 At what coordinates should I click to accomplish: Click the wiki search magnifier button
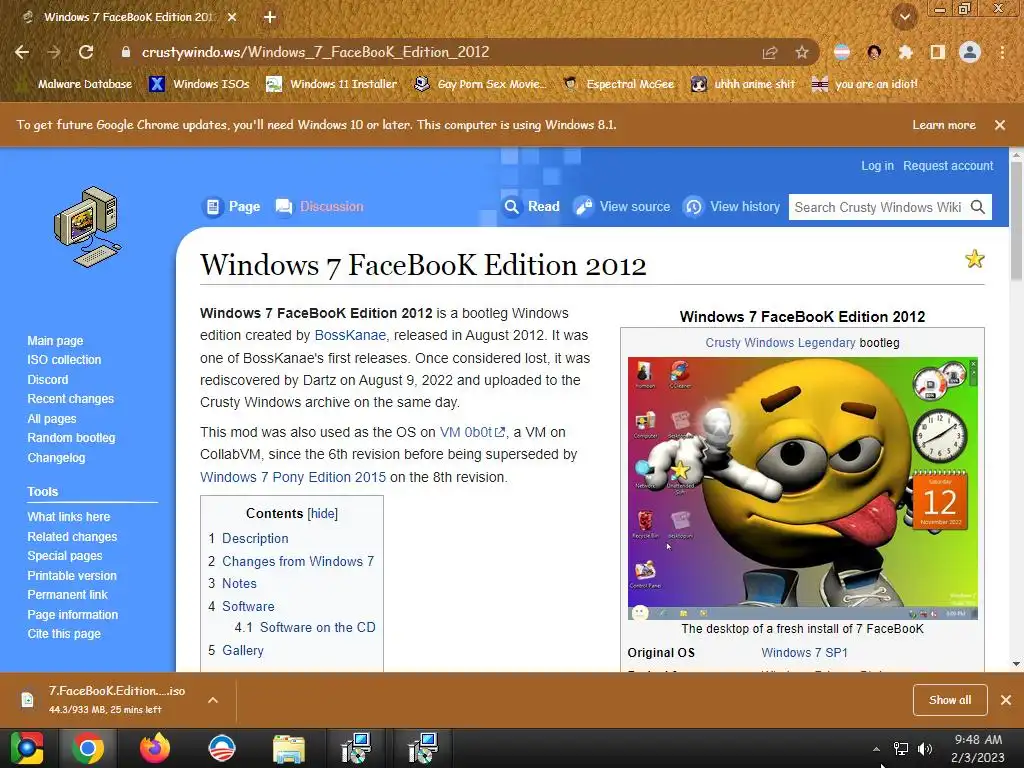978,207
